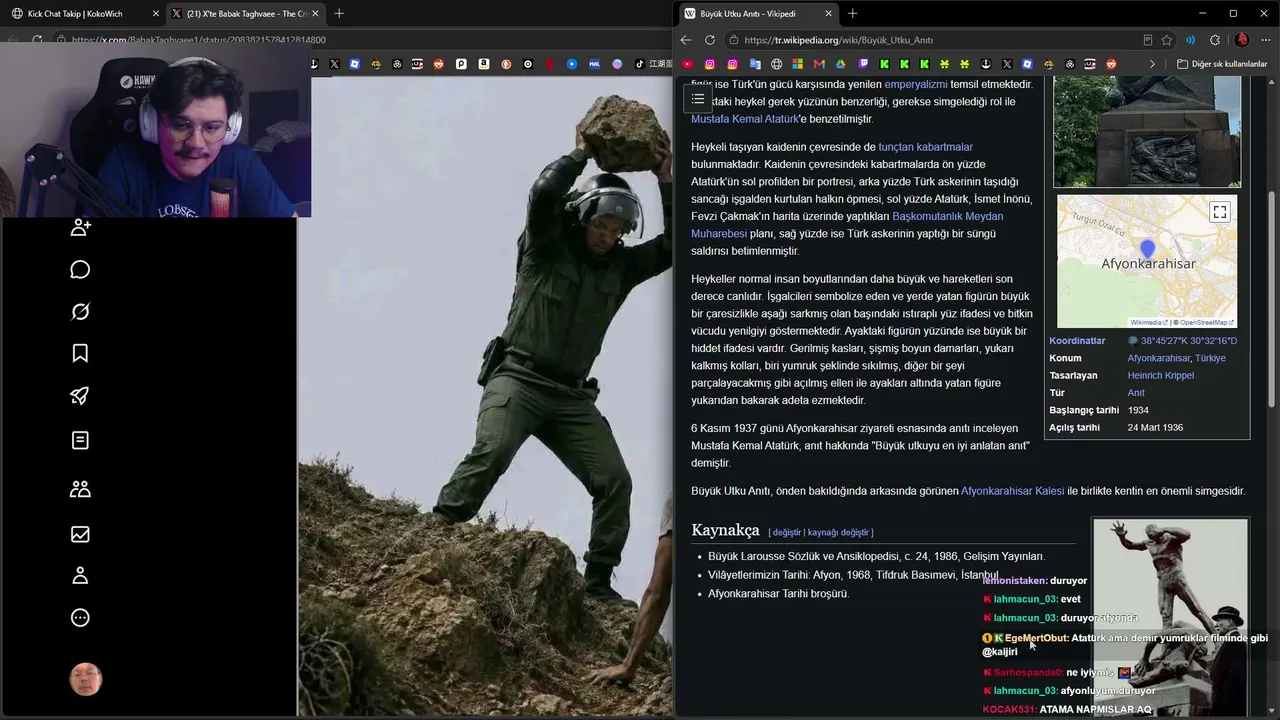Close the Kick Chat Takip tab
Viewport: 1280px width, 720px height.
156,14
